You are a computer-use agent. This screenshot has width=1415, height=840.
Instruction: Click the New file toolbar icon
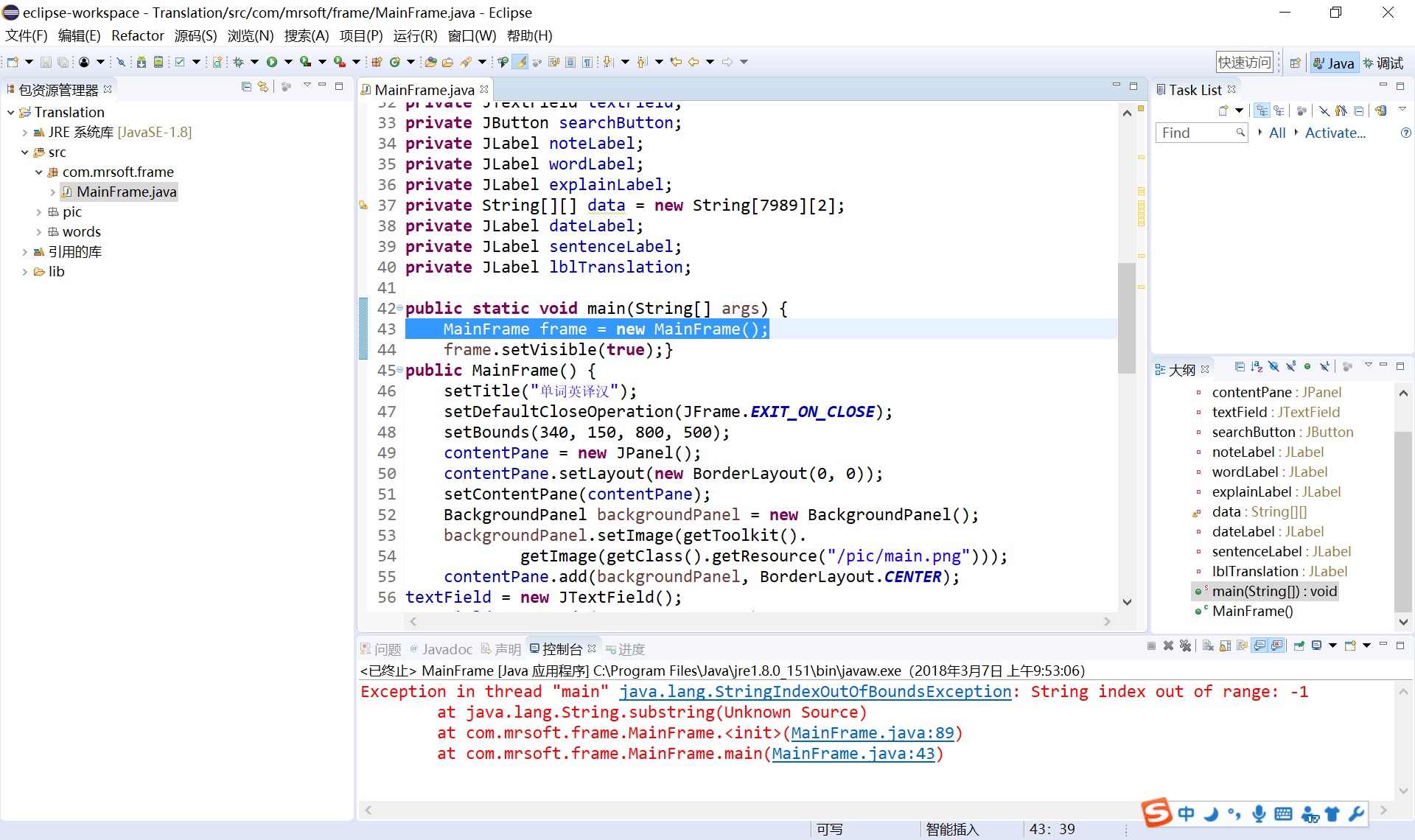click(x=13, y=62)
